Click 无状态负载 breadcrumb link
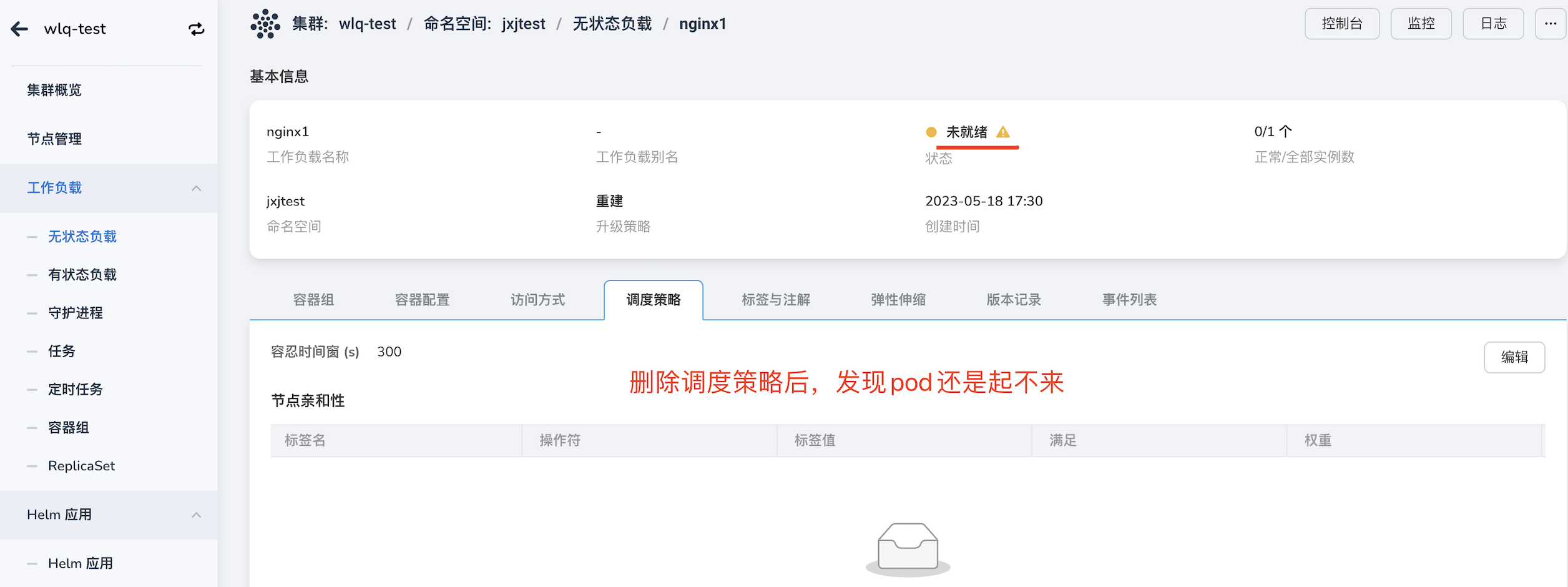This screenshot has width=1568, height=587. 612,24
